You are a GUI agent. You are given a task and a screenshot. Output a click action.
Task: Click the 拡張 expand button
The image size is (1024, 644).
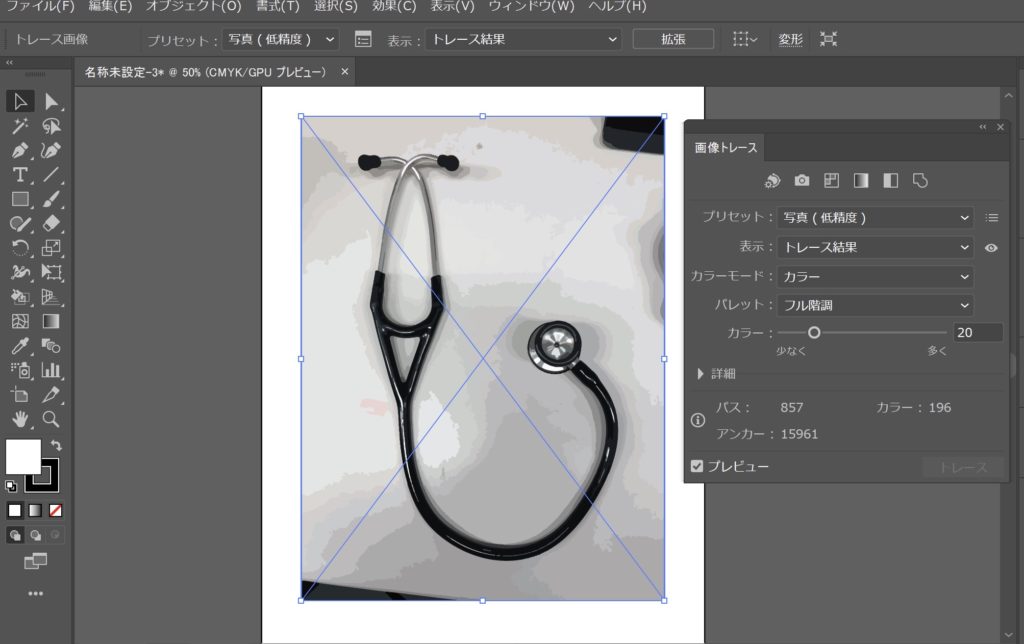pos(673,39)
